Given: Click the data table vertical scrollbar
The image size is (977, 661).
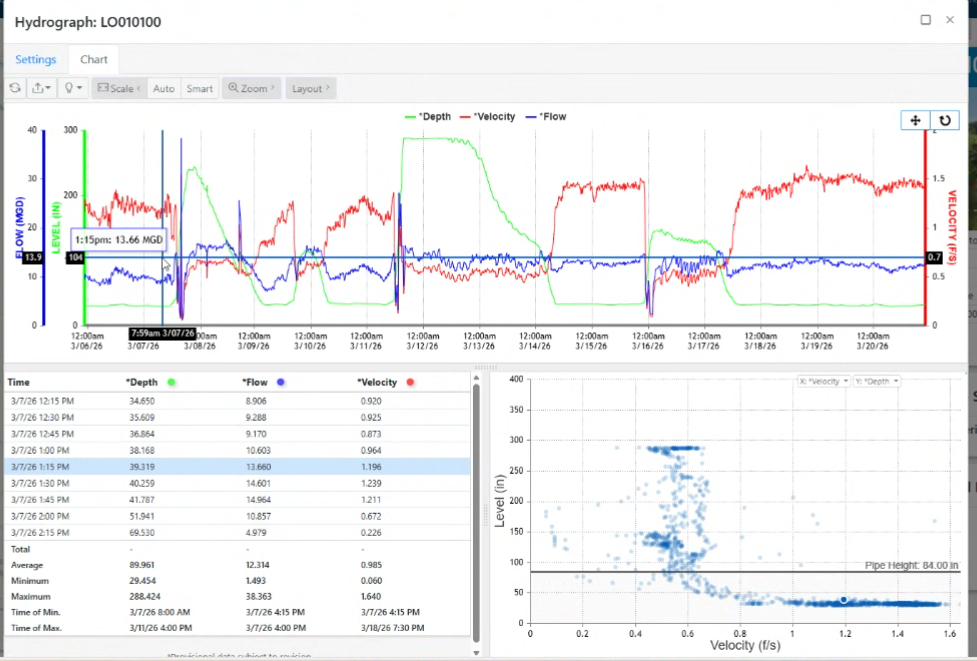Looking at the screenshot, I should click(476, 510).
